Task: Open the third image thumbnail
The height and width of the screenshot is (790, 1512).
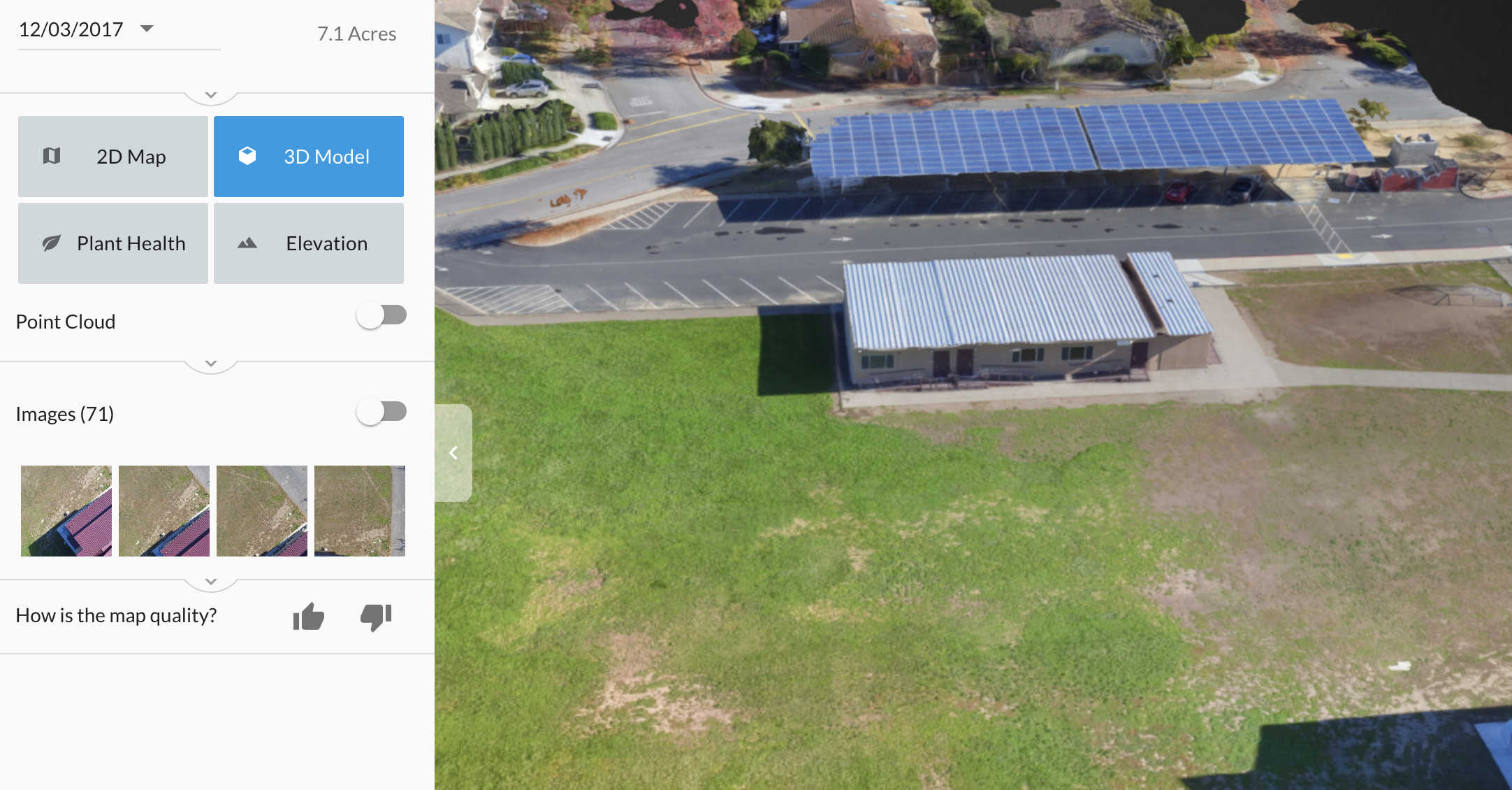Action: pos(262,511)
